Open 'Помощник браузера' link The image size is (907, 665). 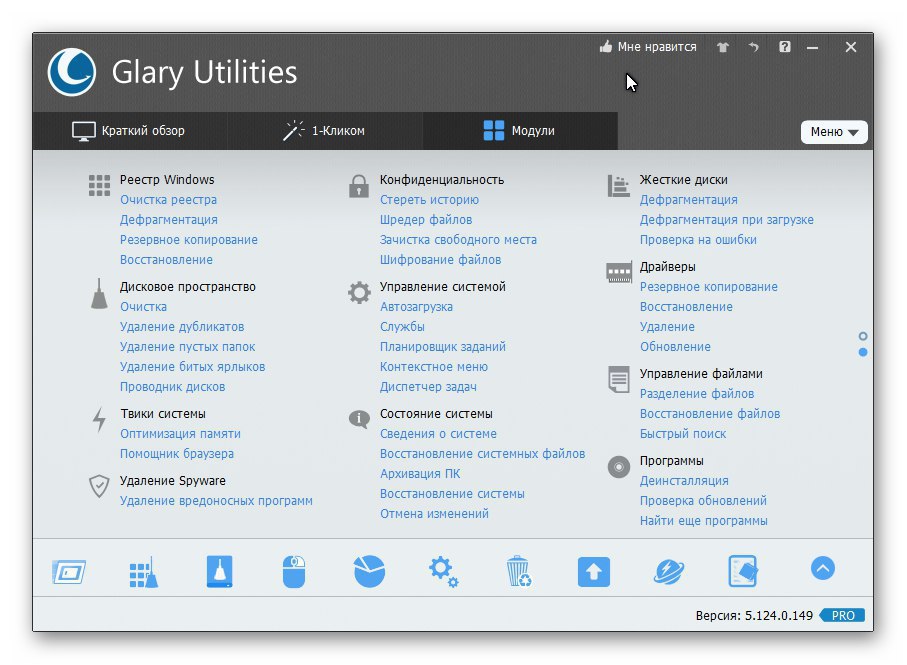click(176, 454)
